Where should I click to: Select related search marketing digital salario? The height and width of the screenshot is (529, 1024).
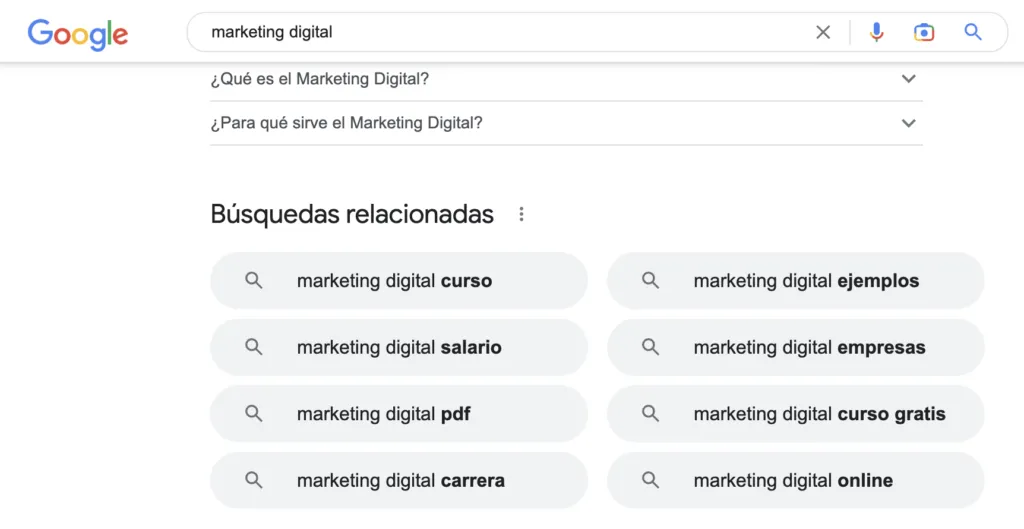tap(398, 347)
